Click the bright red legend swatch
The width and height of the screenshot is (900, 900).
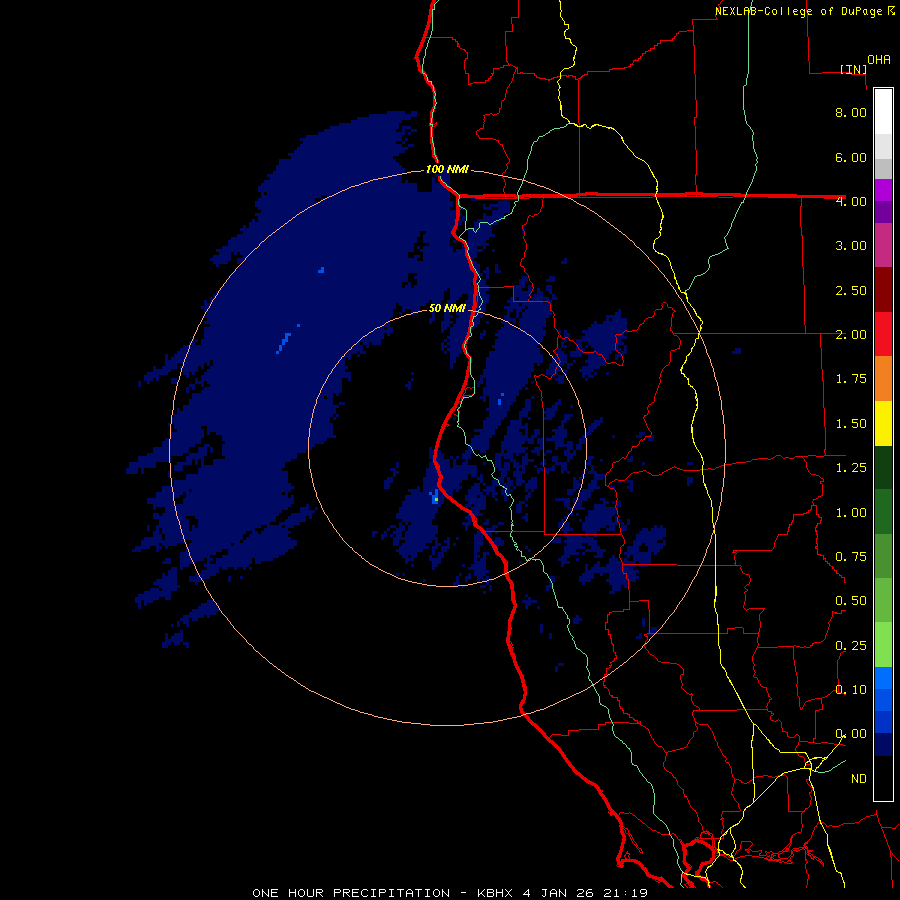pos(883,334)
